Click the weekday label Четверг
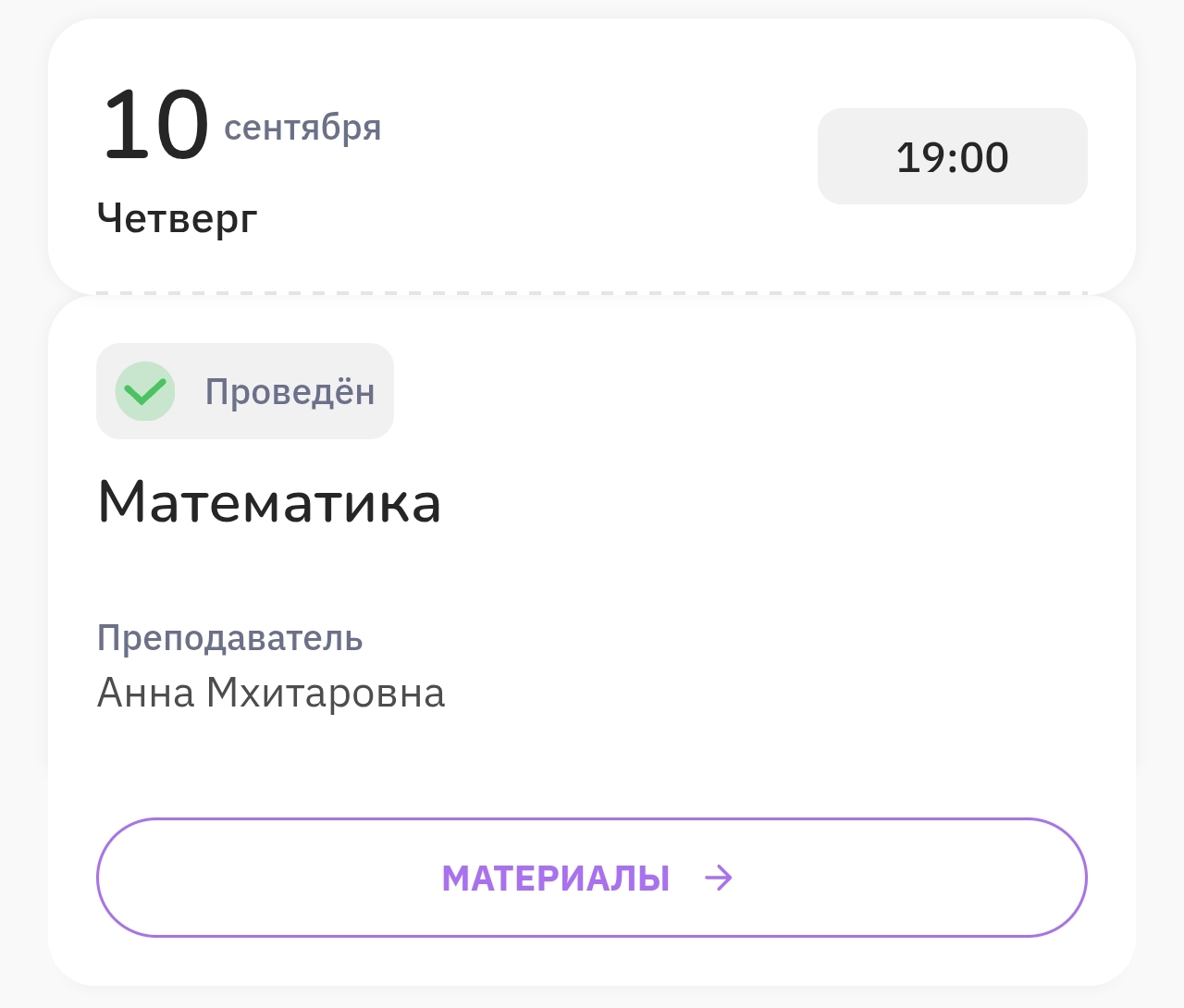The image size is (1184, 1008). [177, 219]
